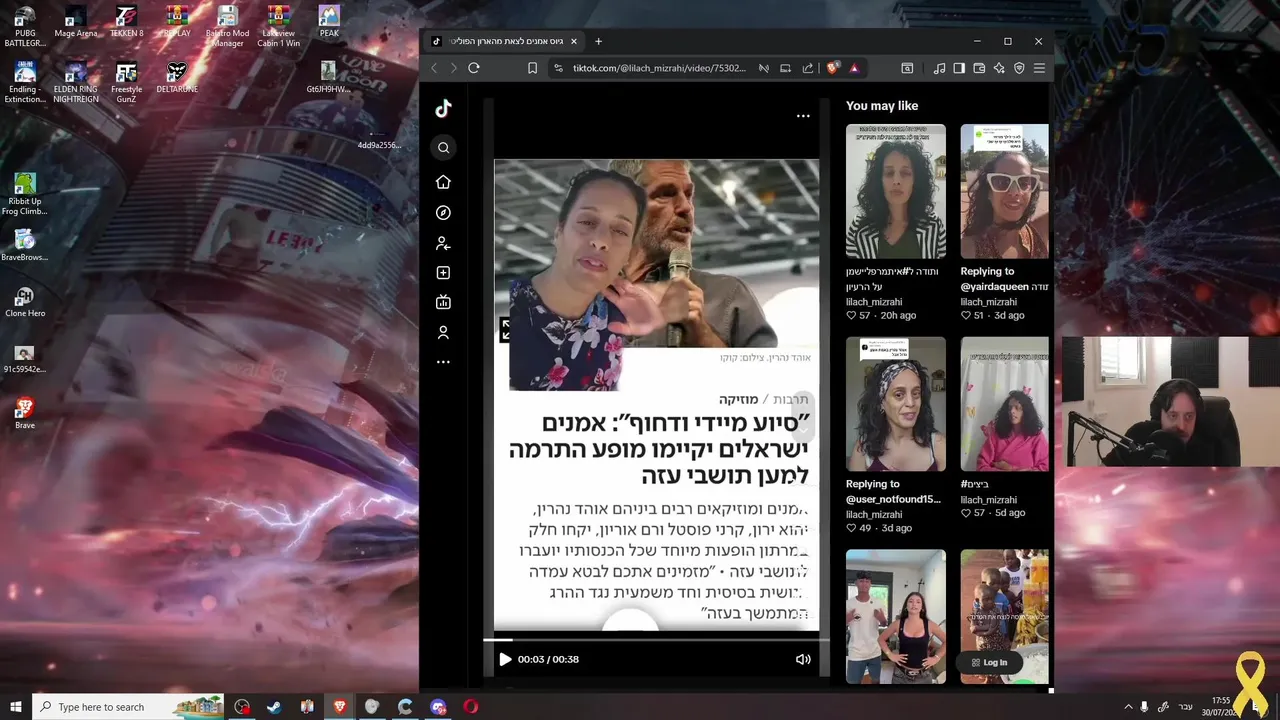Select the PEAK desktop shortcut
The image size is (1280, 720).
[x=329, y=21]
